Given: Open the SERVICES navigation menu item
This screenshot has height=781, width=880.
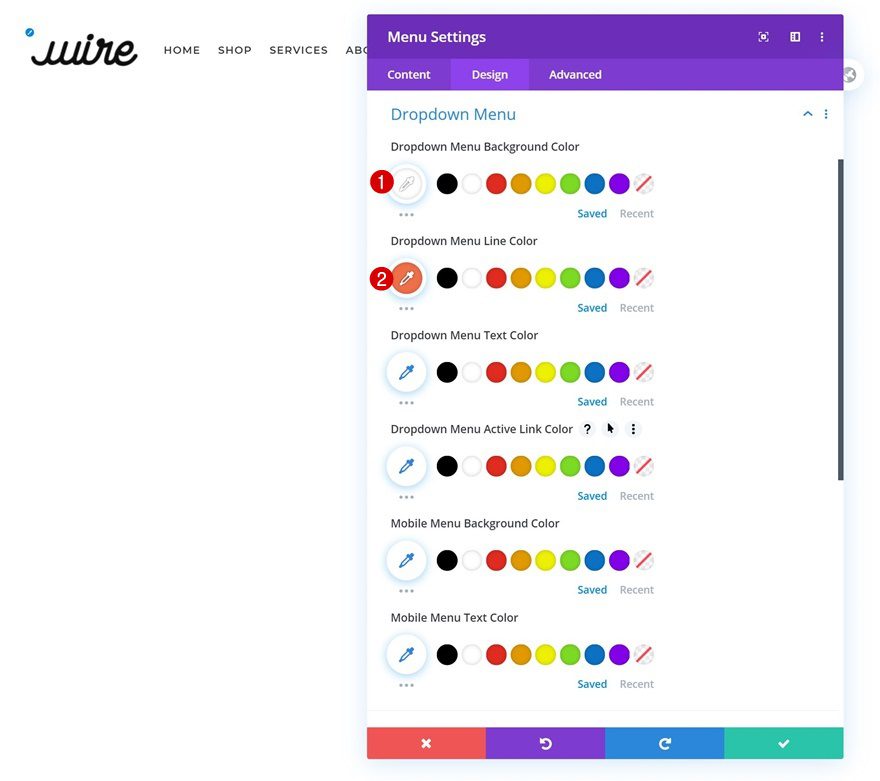Looking at the screenshot, I should point(298,50).
